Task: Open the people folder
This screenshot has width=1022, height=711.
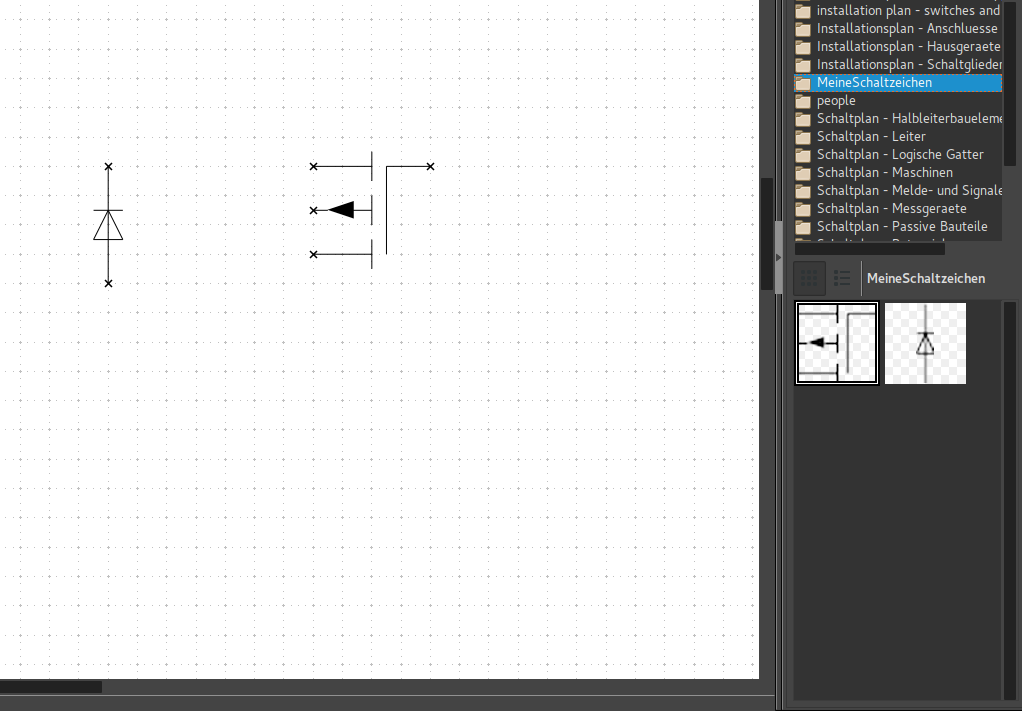Action: click(x=898, y=101)
